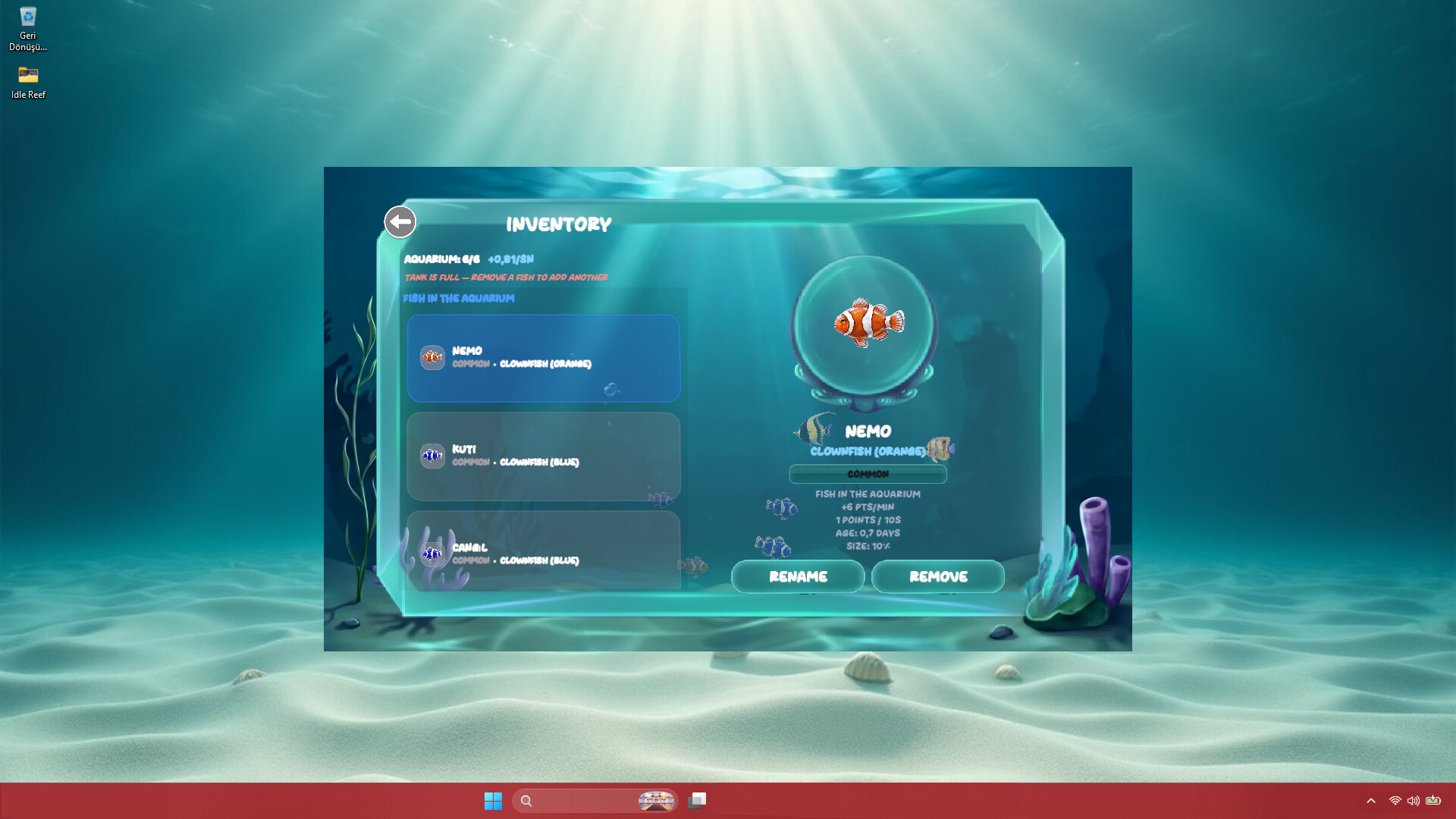Click the search magnifier icon in taskbar
The width and height of the screenshot is (1456, 819).
pos(526,801)
